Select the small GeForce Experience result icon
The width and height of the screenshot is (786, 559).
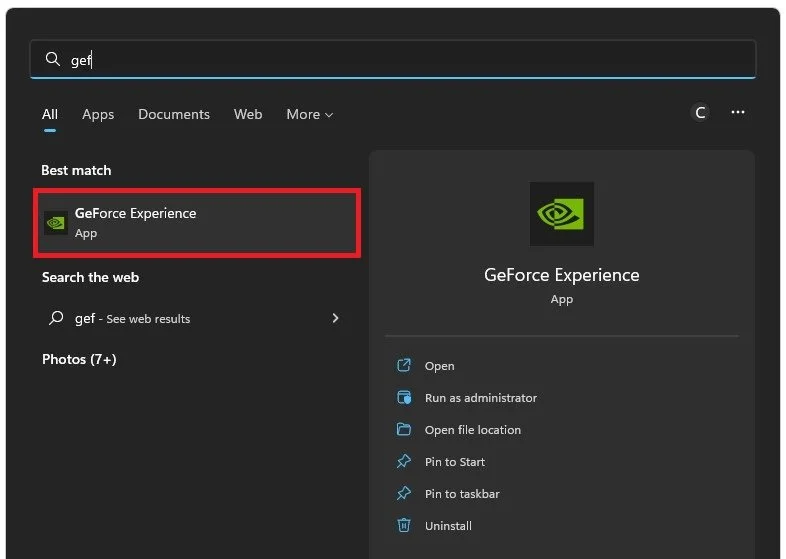coord(56,223)
